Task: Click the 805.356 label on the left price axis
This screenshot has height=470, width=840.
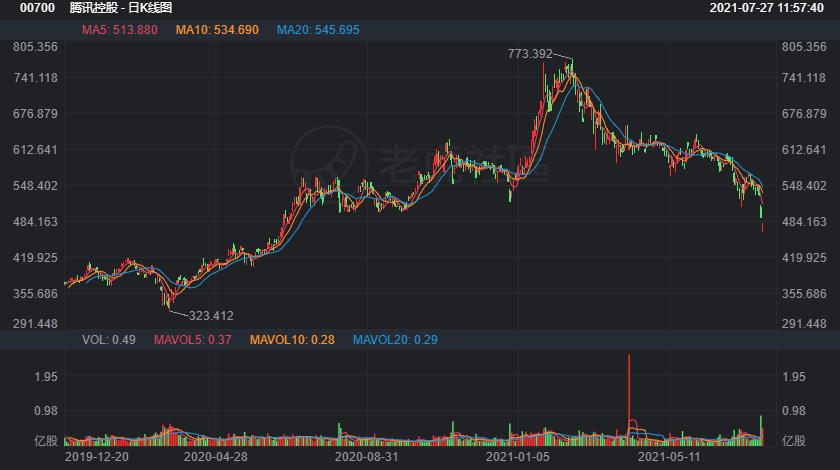Action: [x=35, y=47]
